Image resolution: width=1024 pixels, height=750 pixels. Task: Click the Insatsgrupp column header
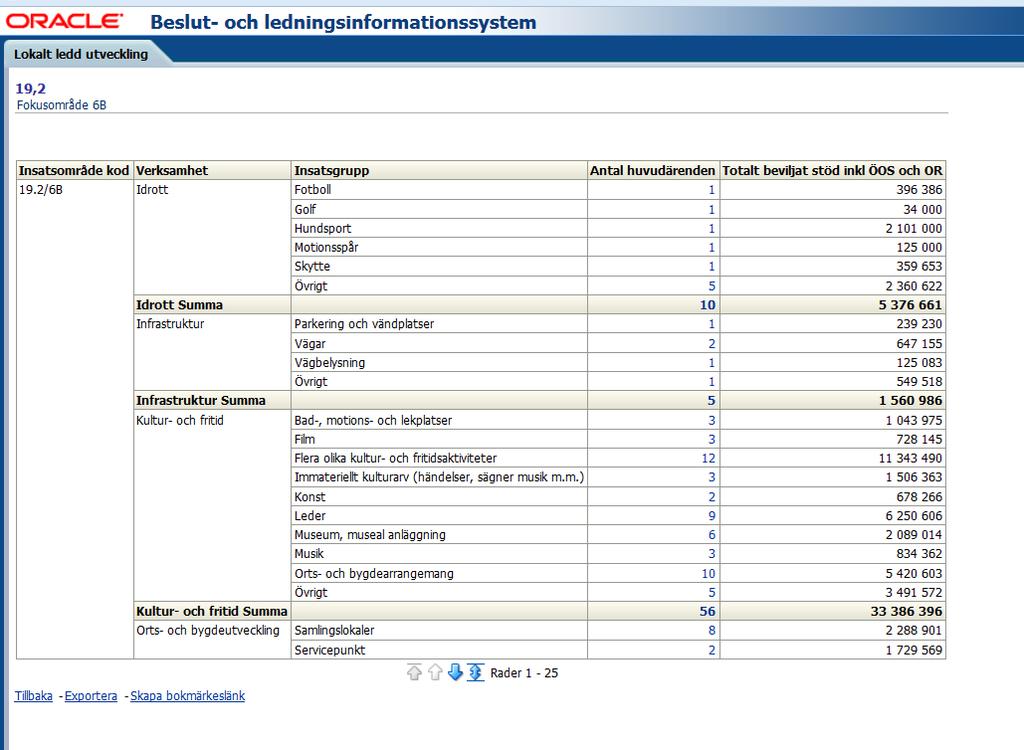point(439,171)
